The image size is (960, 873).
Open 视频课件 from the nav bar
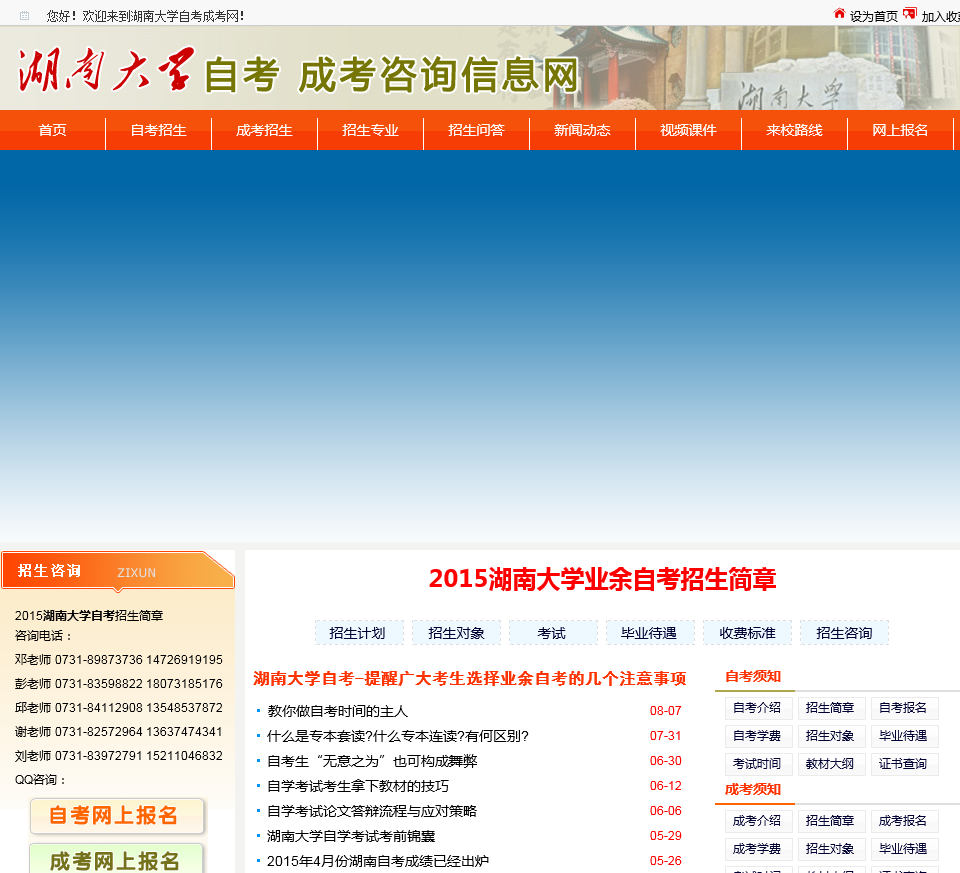(688, 130)
